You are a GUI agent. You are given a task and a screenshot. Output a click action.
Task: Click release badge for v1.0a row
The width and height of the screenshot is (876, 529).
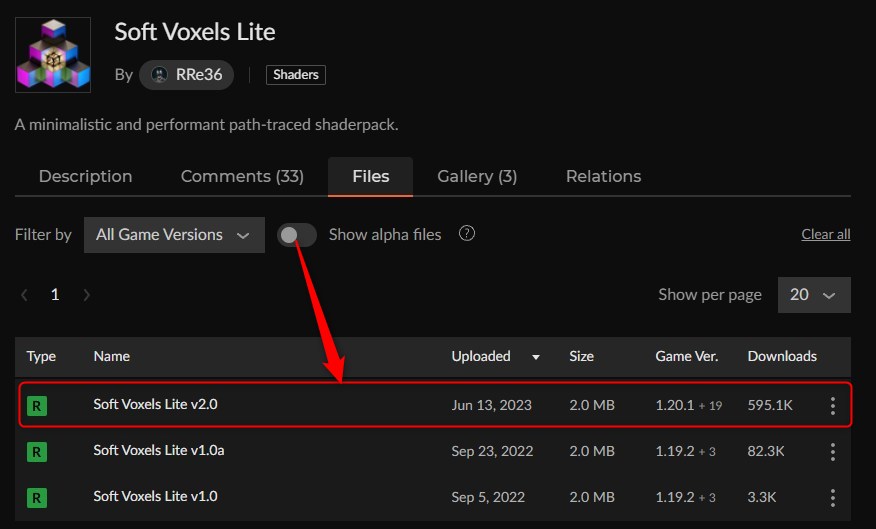[x=37, y=451]
